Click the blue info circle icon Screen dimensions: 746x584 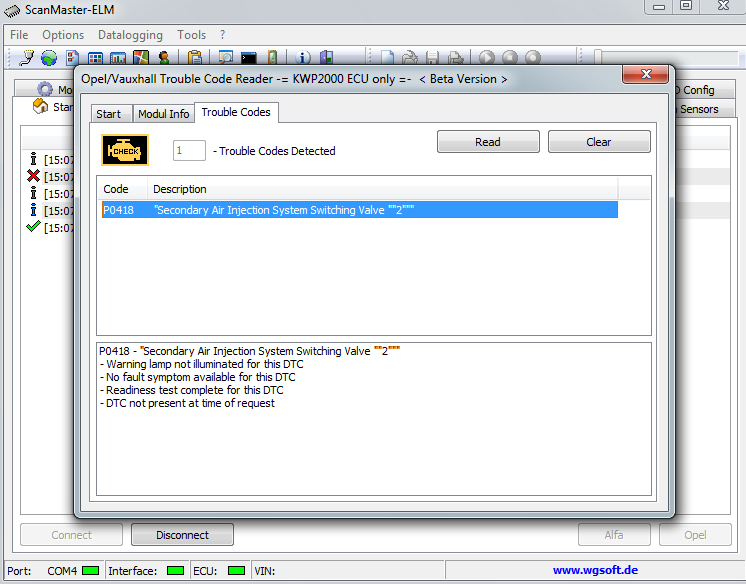point(303,58)
